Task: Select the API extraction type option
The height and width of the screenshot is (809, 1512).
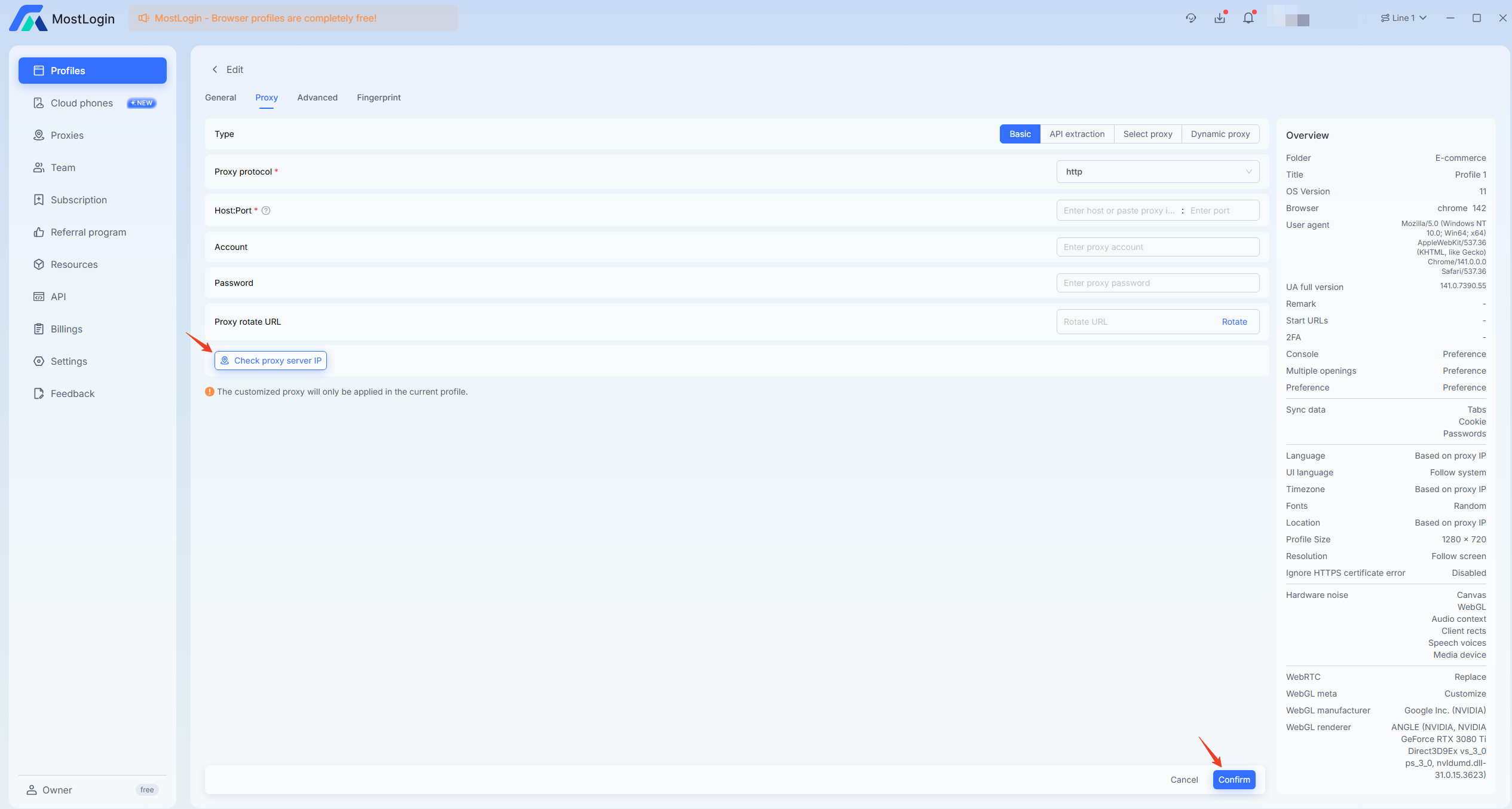Action: click(x=1077, y=134)
